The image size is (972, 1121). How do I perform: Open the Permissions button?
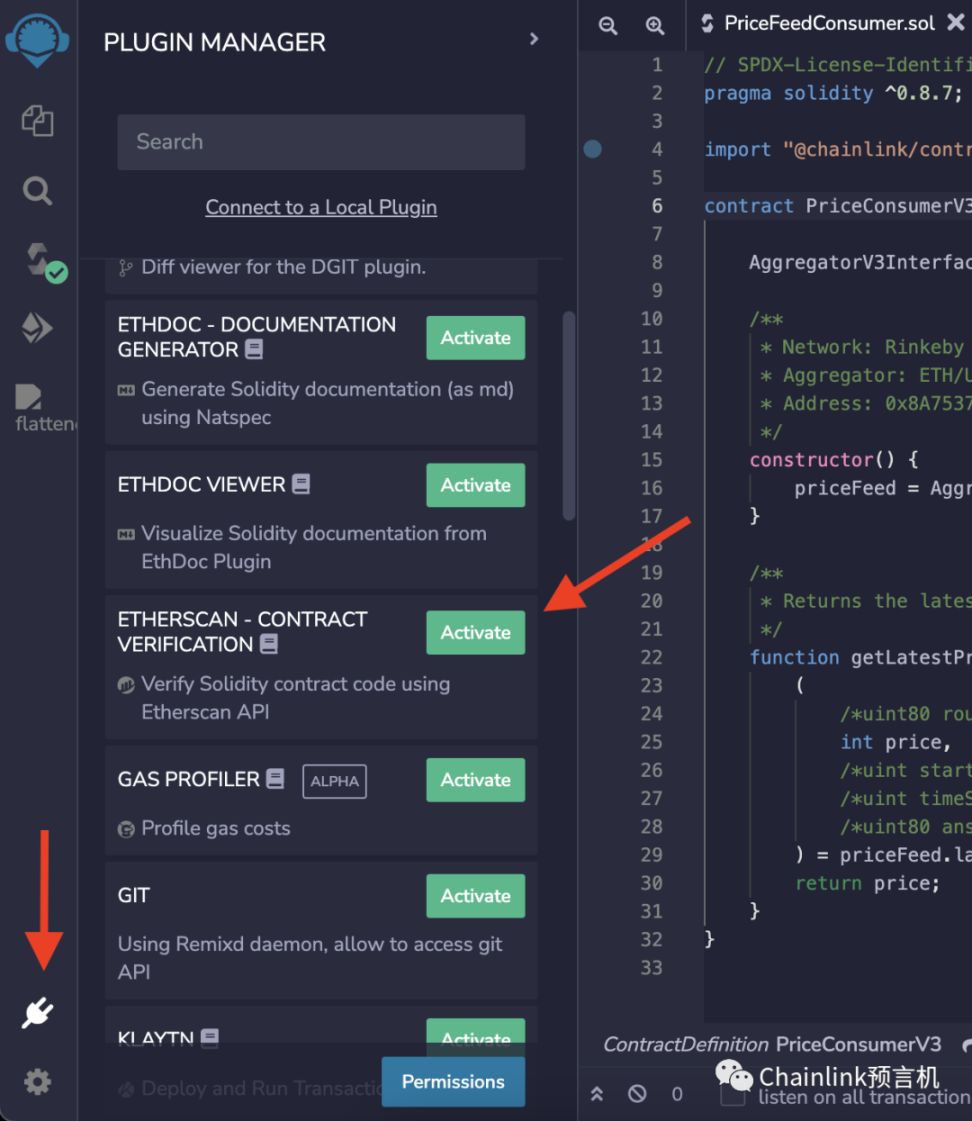click(453, 1082)
